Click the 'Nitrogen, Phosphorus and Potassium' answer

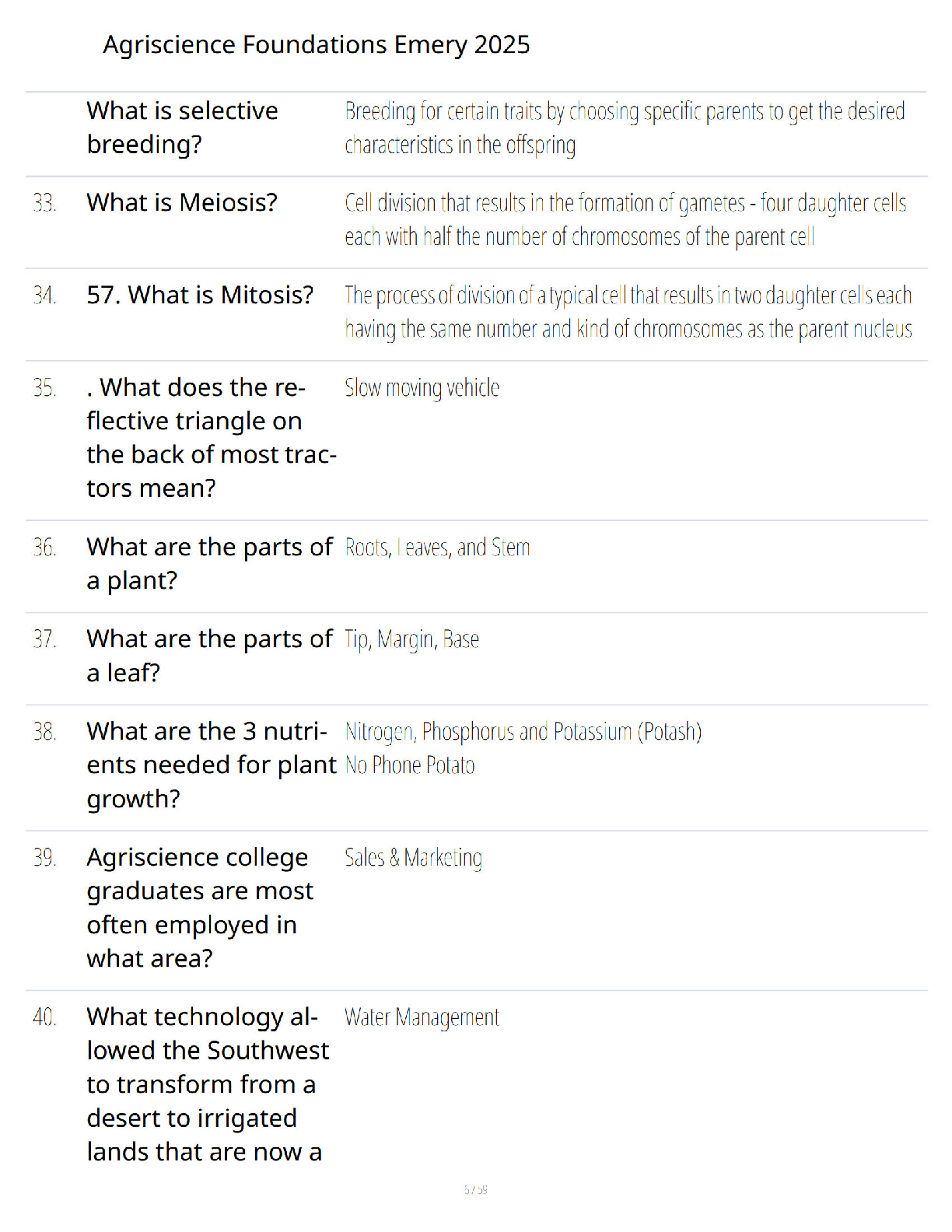(x=523, y=732)
